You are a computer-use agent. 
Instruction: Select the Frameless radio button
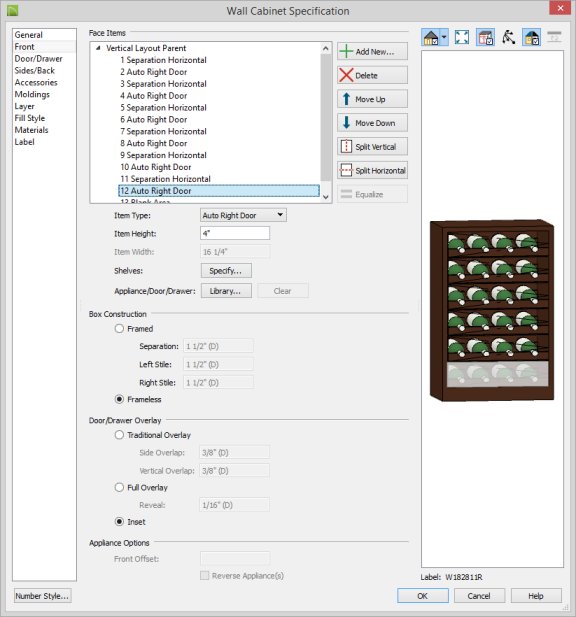pos(119,399)
